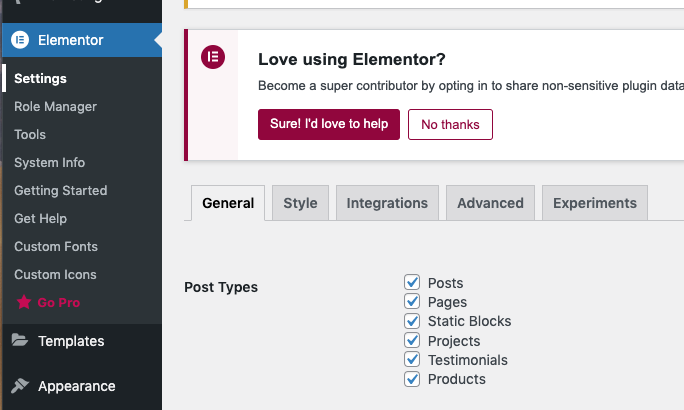Open the Integrations tab
This screenshot has width=684, height=410.
click(x=387, y=203)
